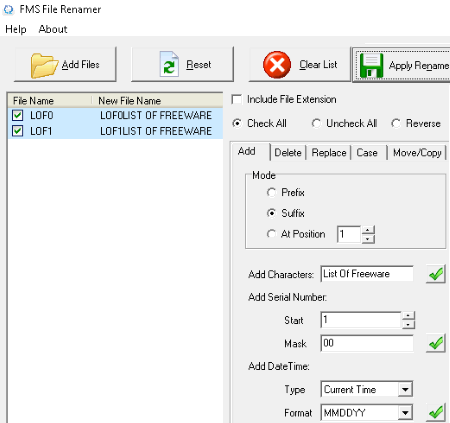Click the LOF0 file name text
This screenshot has height=423, width=450.
pos(42,115)
